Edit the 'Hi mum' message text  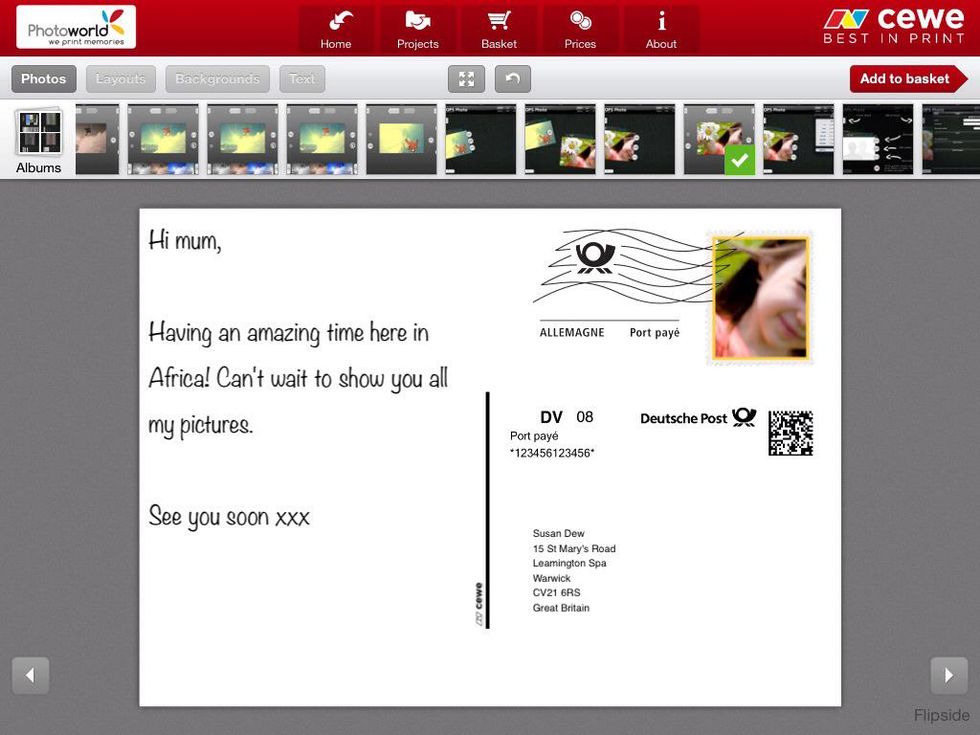pos(298,378)
